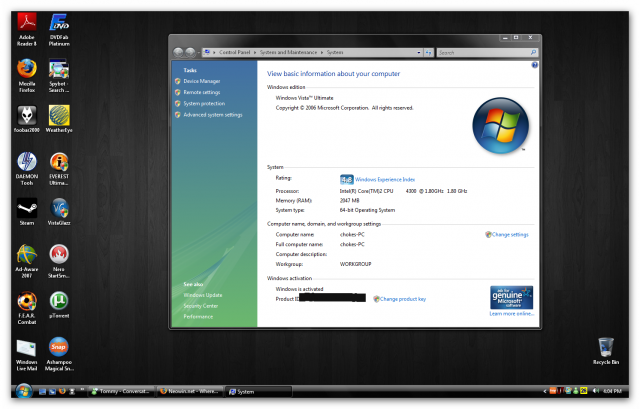Click the Change product key link
Image resolution: width=640 pixels, height=409 pixels.
403,299
